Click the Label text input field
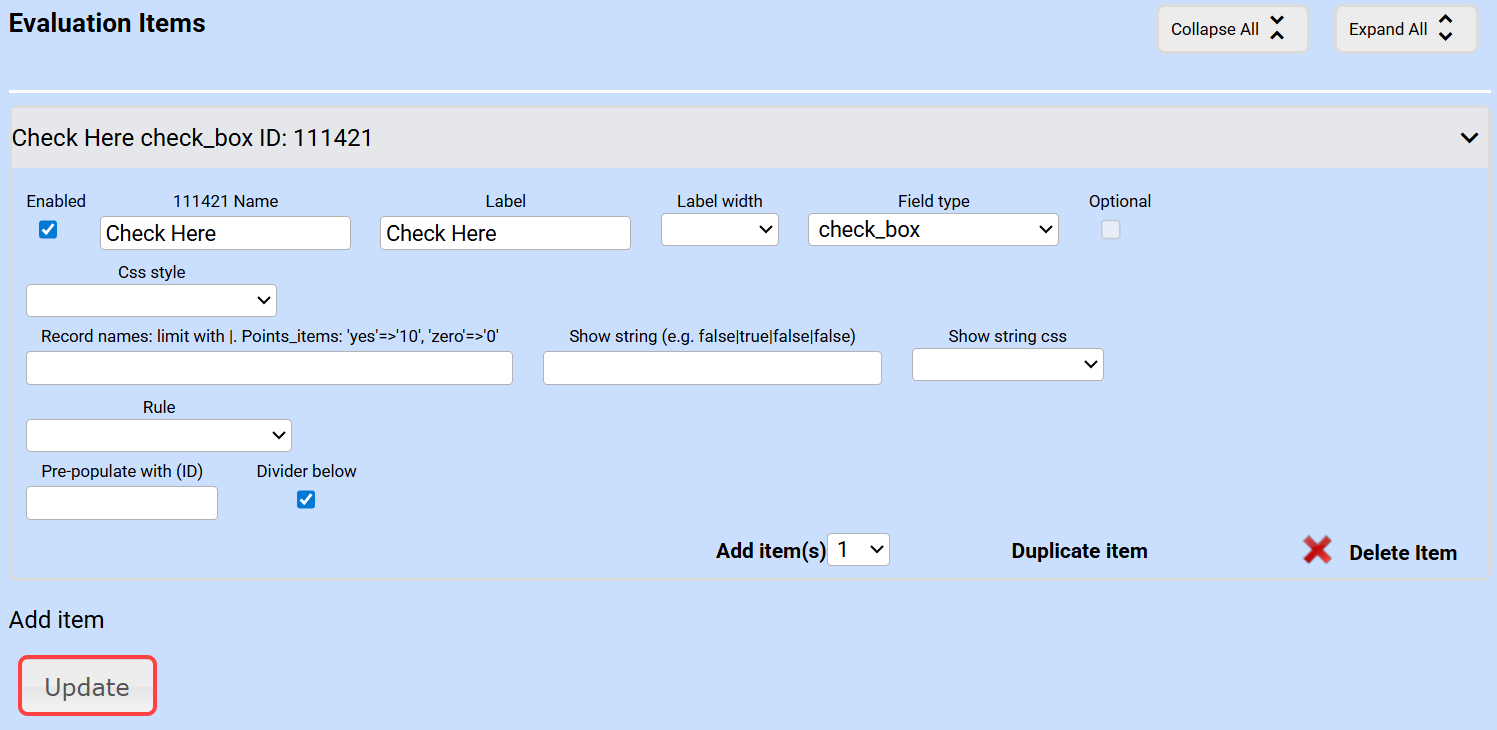Screen dimensions: 1497x730 click(x=505, y=233)
